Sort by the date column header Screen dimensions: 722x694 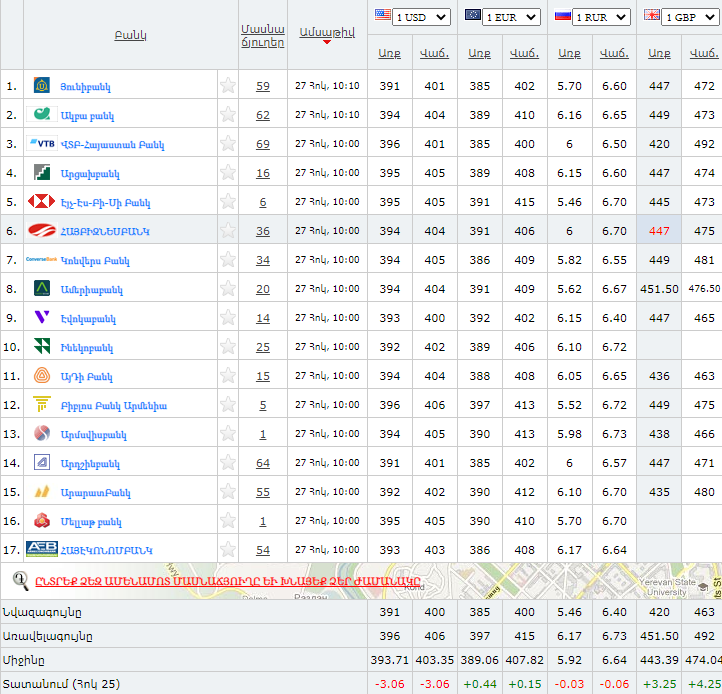[x=327, y=32]
